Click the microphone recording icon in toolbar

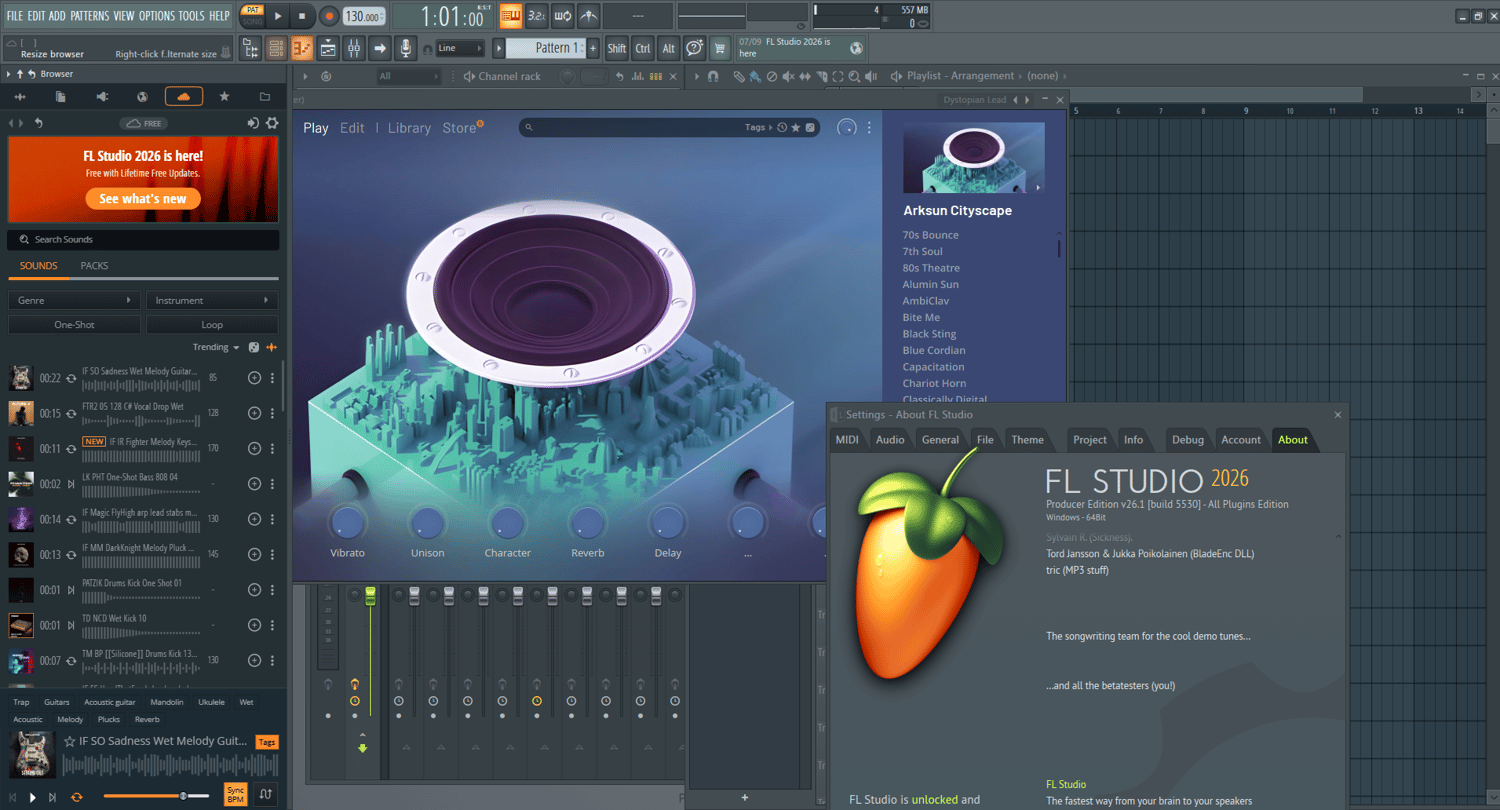tap(406, 48)
